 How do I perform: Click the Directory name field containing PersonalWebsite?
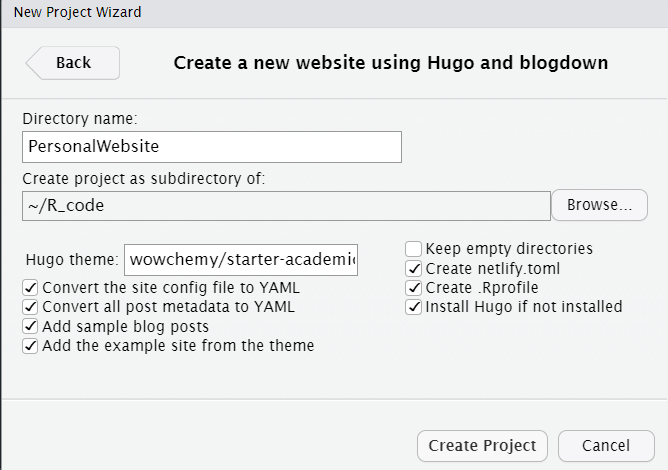(x=212, y=147)
